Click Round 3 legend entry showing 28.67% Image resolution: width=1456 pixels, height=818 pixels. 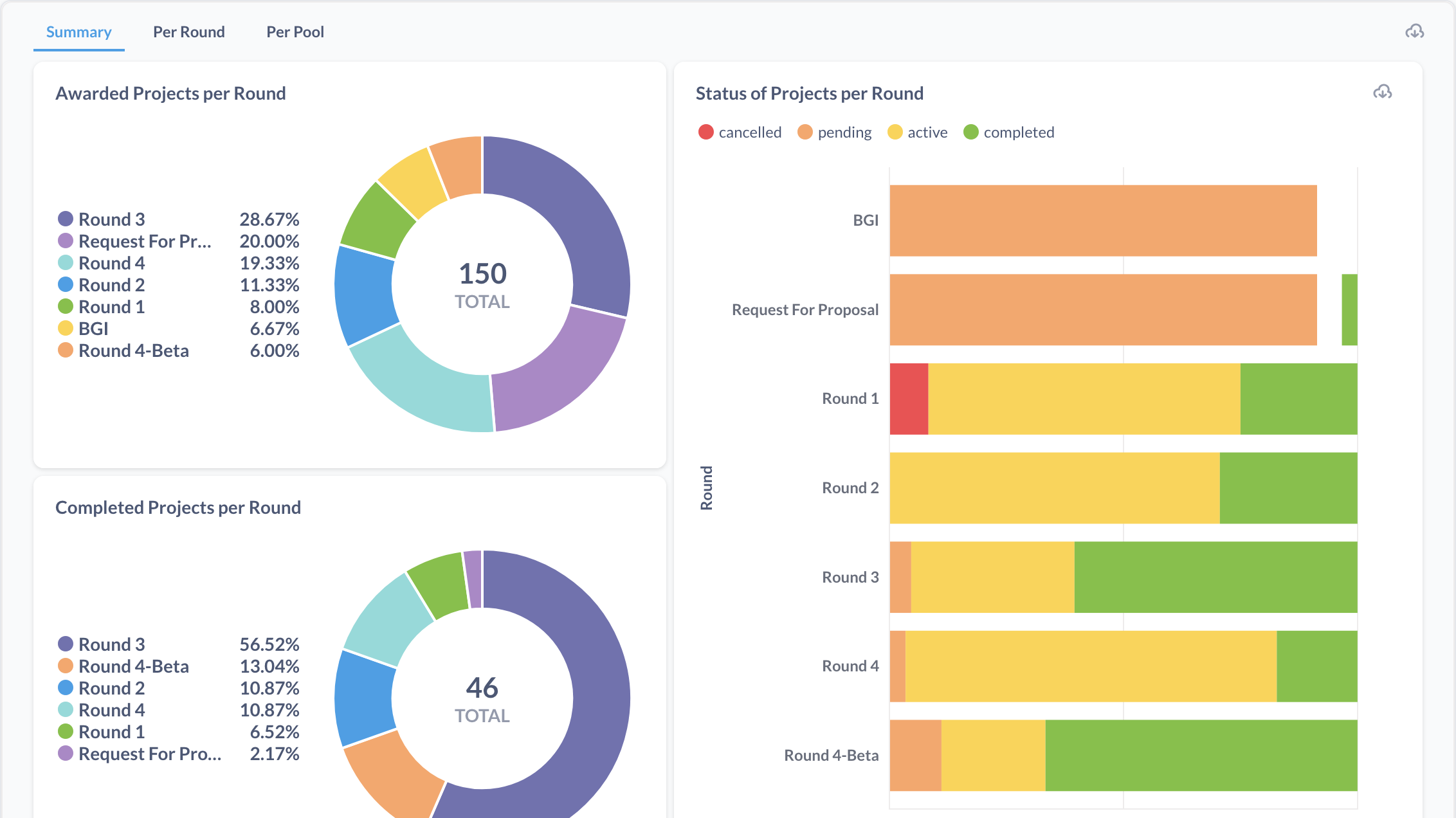click(x=178, y=219)
